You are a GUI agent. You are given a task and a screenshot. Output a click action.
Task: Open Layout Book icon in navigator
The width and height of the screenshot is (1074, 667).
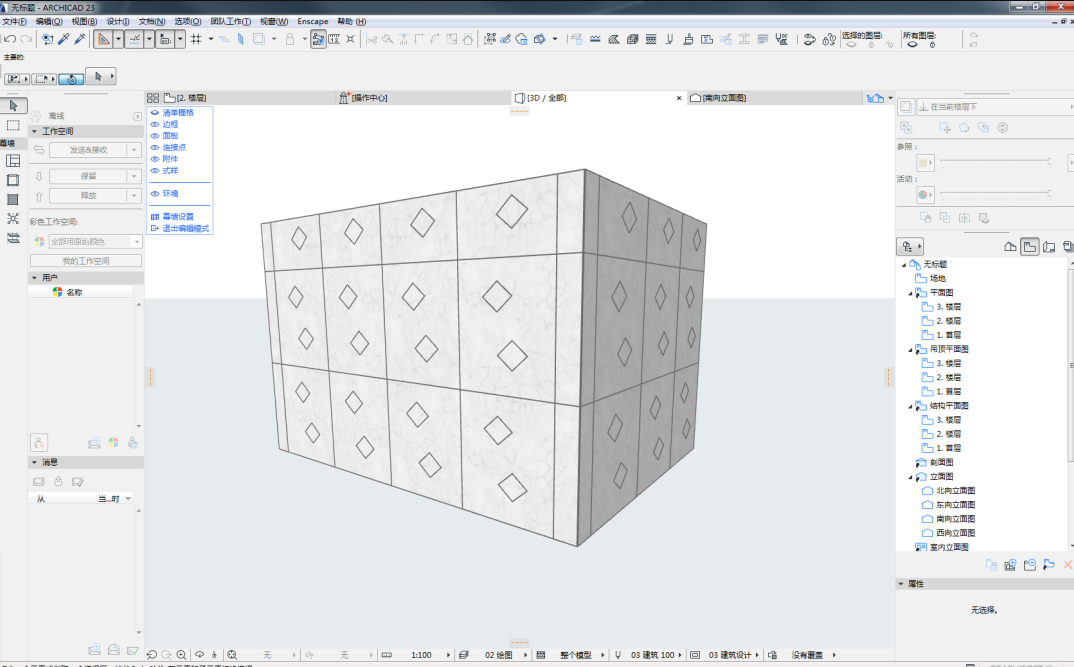1049,247
